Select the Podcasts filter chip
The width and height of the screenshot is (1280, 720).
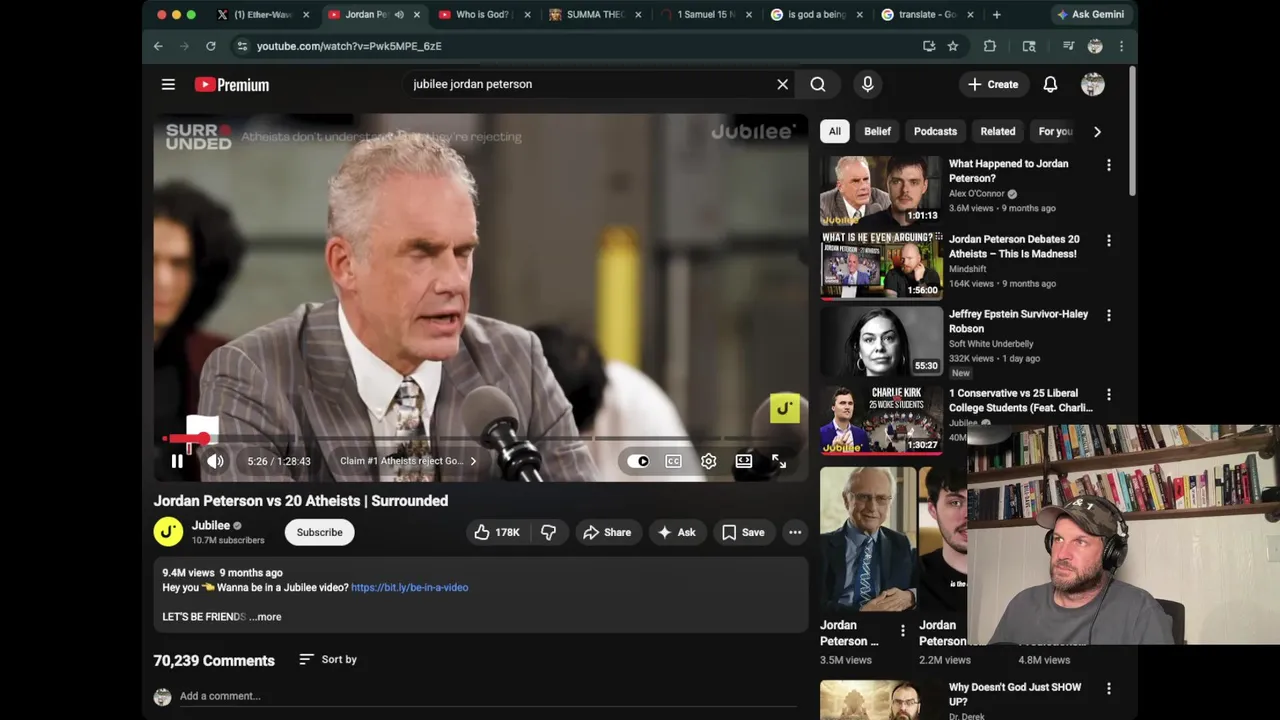[935, 131]
